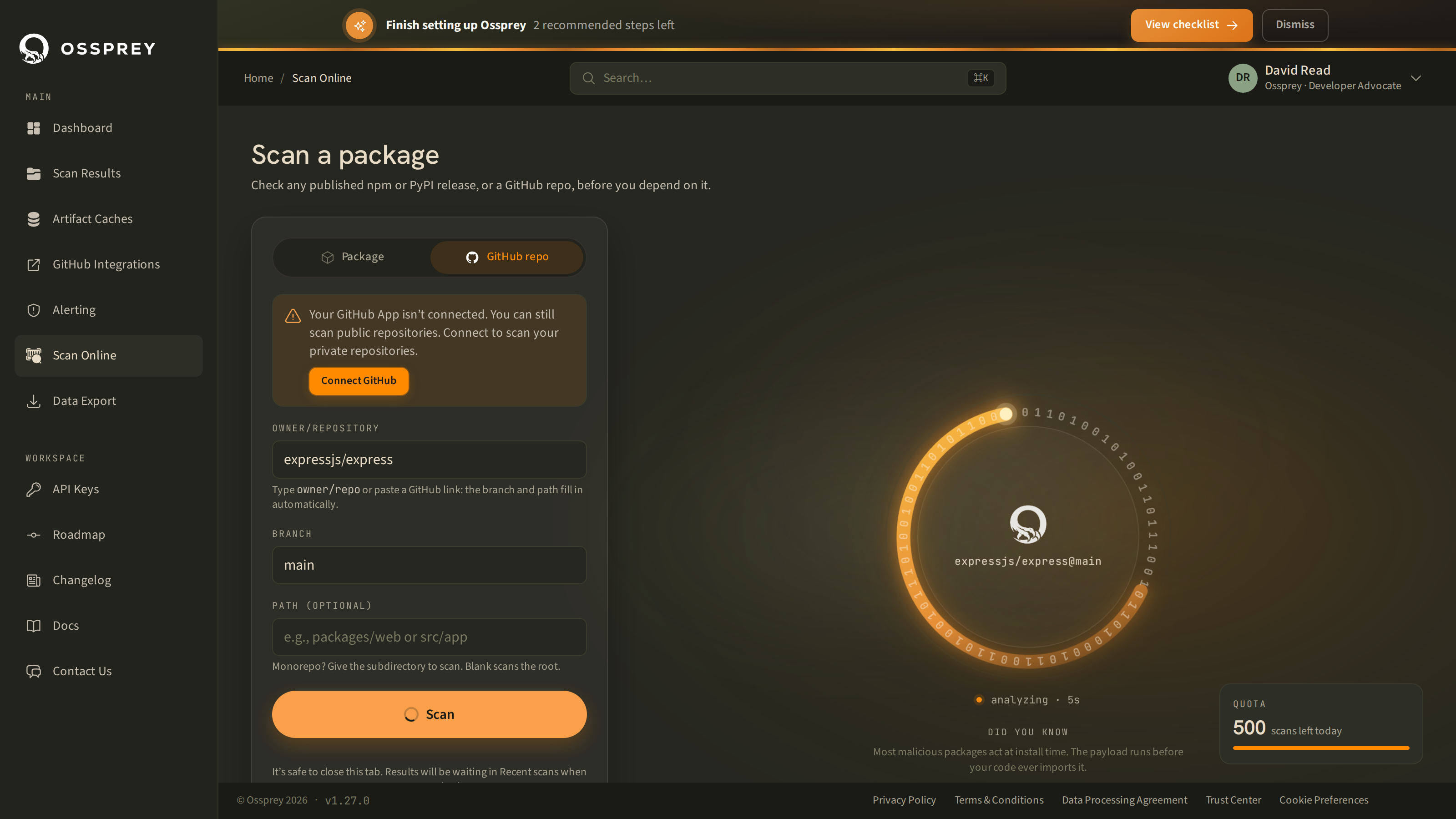
Task: Click the Owner/Repository input field
Action: tap(429, 460)
